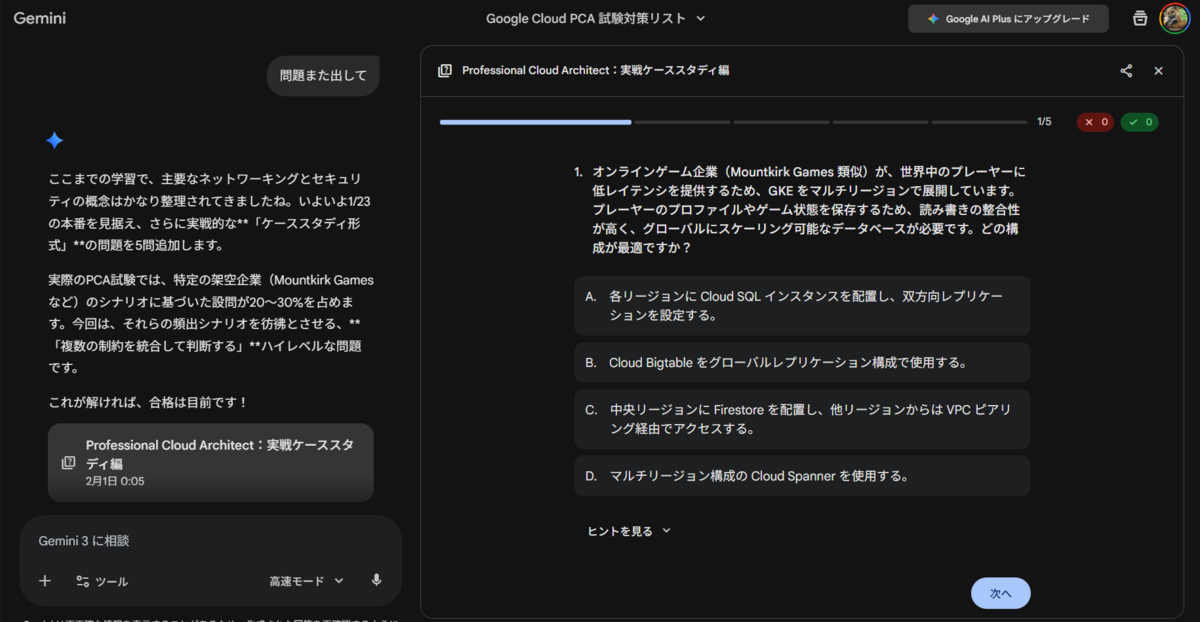1200x622 pixels.
Task: Share the quiz via share icon
Action: tap(1126, 71)
